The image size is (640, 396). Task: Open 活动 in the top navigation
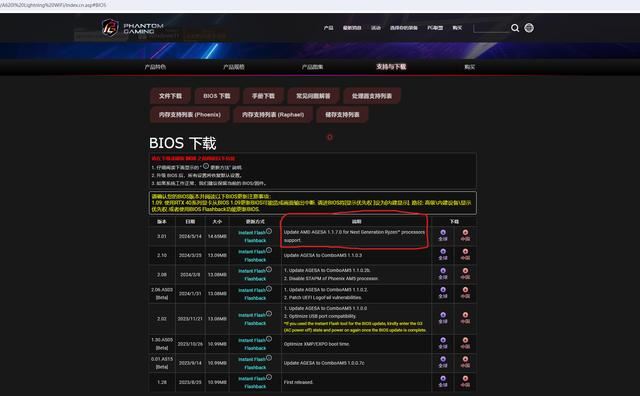[x=376, y=28]
